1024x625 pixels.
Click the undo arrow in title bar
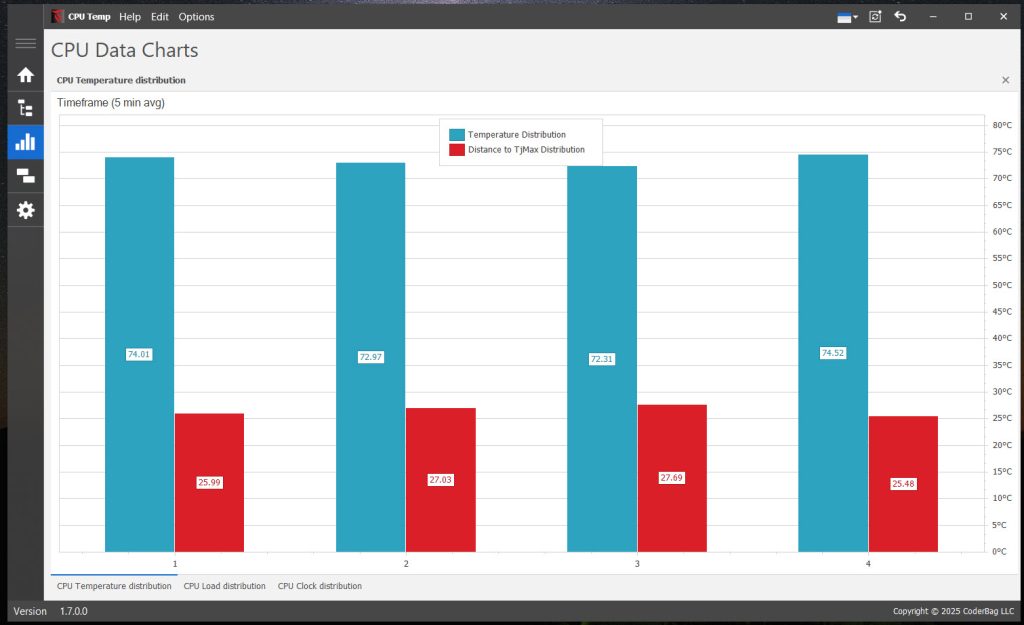(900, 16)
